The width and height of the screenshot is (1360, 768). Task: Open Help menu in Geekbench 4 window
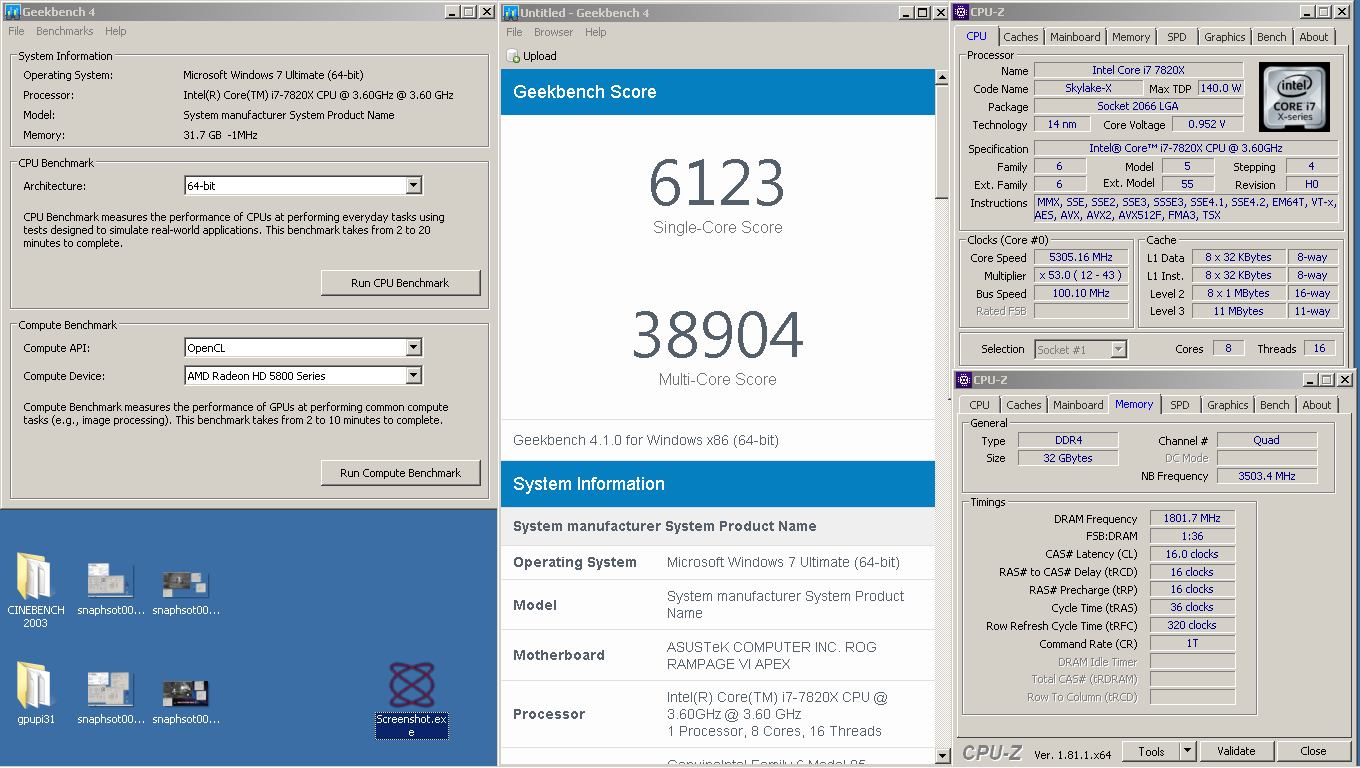pyautogui.click(x=115, y=32)
